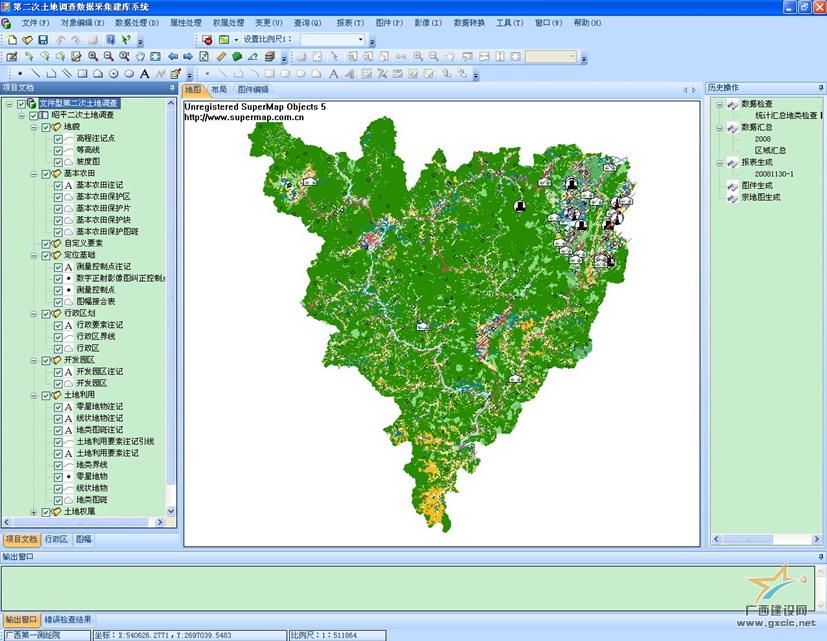Screen dimensions: 827x641
Task: Click the Full Extent view icon
Action: (156, 56)
